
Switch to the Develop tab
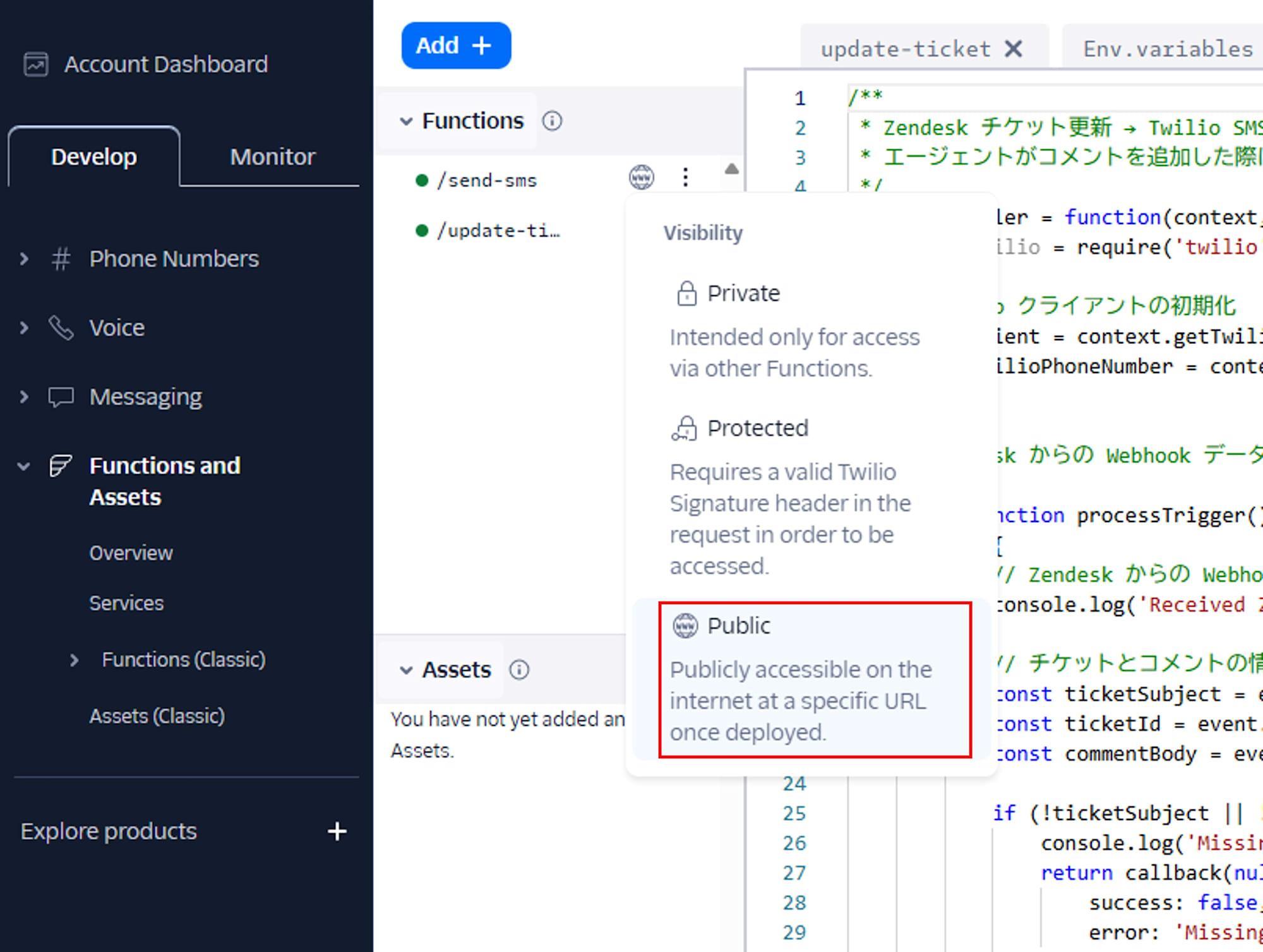tap(94, 157)
